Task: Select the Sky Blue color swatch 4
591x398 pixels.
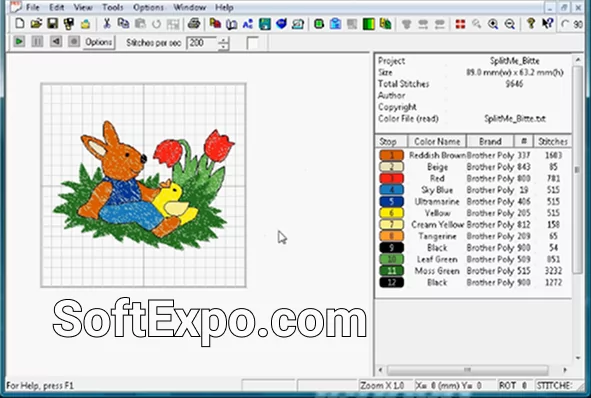Action: pyautogui.click(x=392, y=190)
